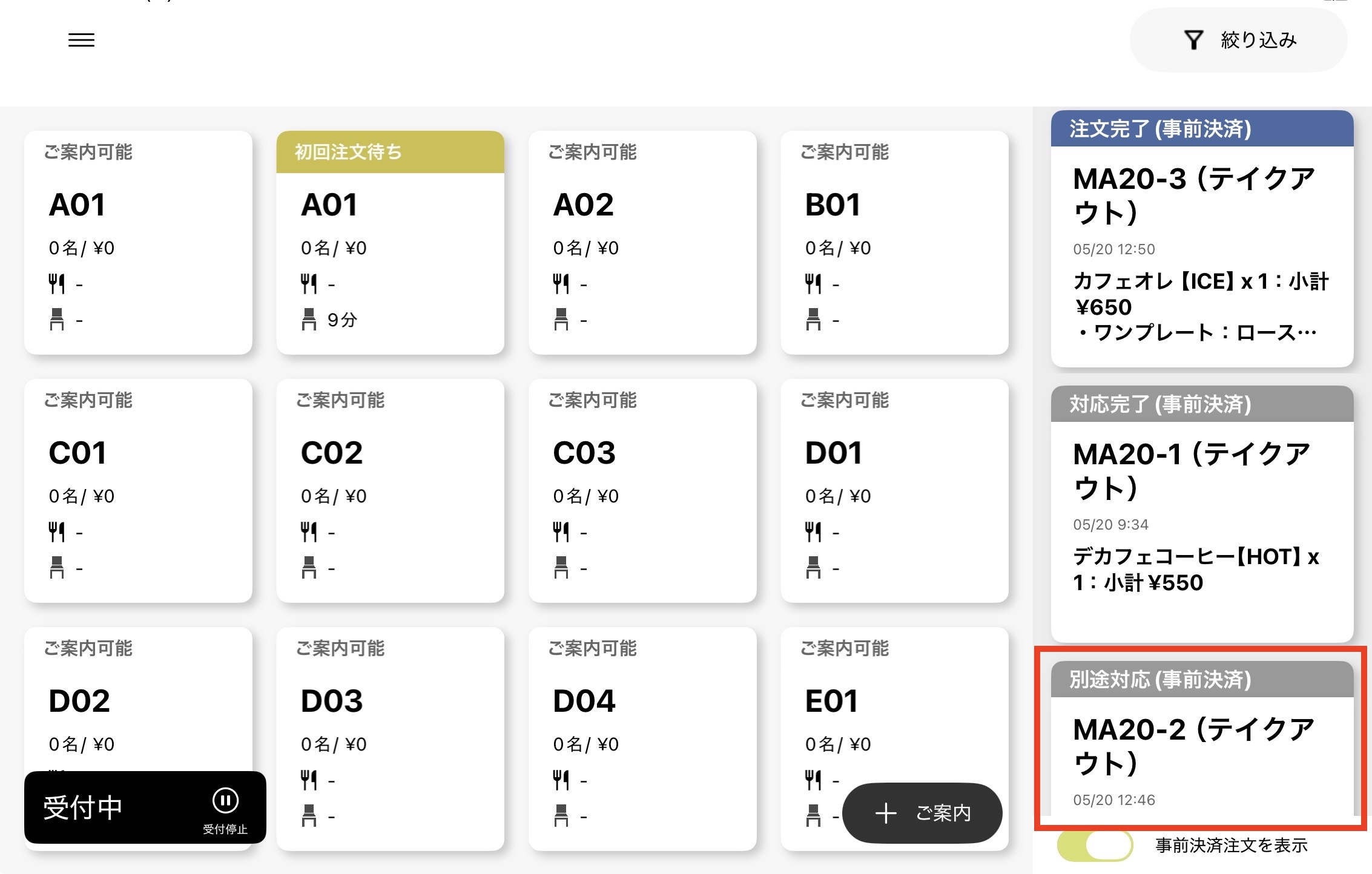
Task: Click the pause icon for 受付停止
Action: (225, 800)
